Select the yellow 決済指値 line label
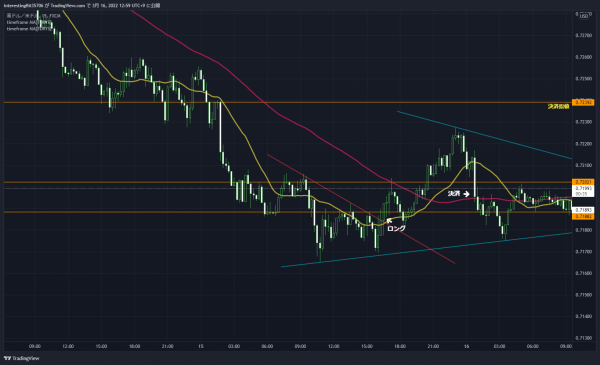 click(558, 107)
